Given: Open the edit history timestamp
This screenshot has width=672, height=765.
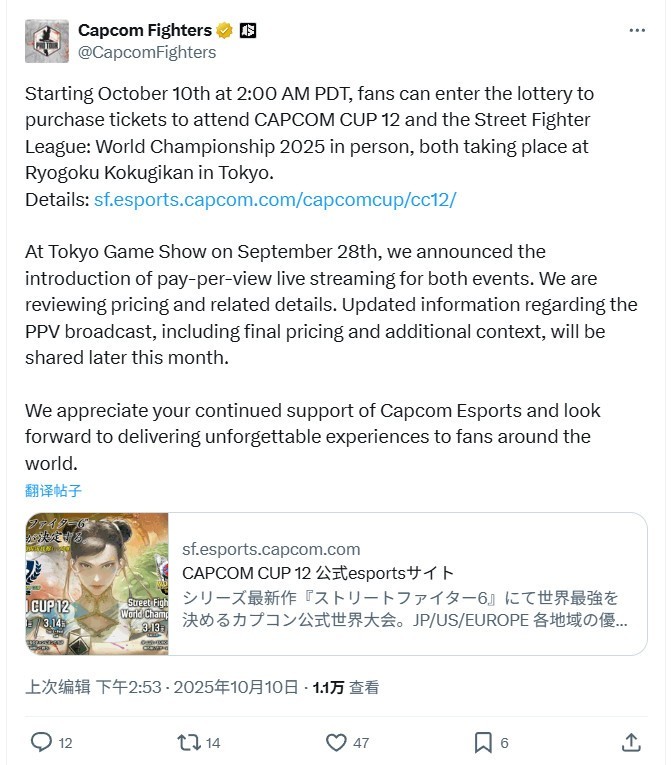Looking at the screenshot, I should [58, 687].
